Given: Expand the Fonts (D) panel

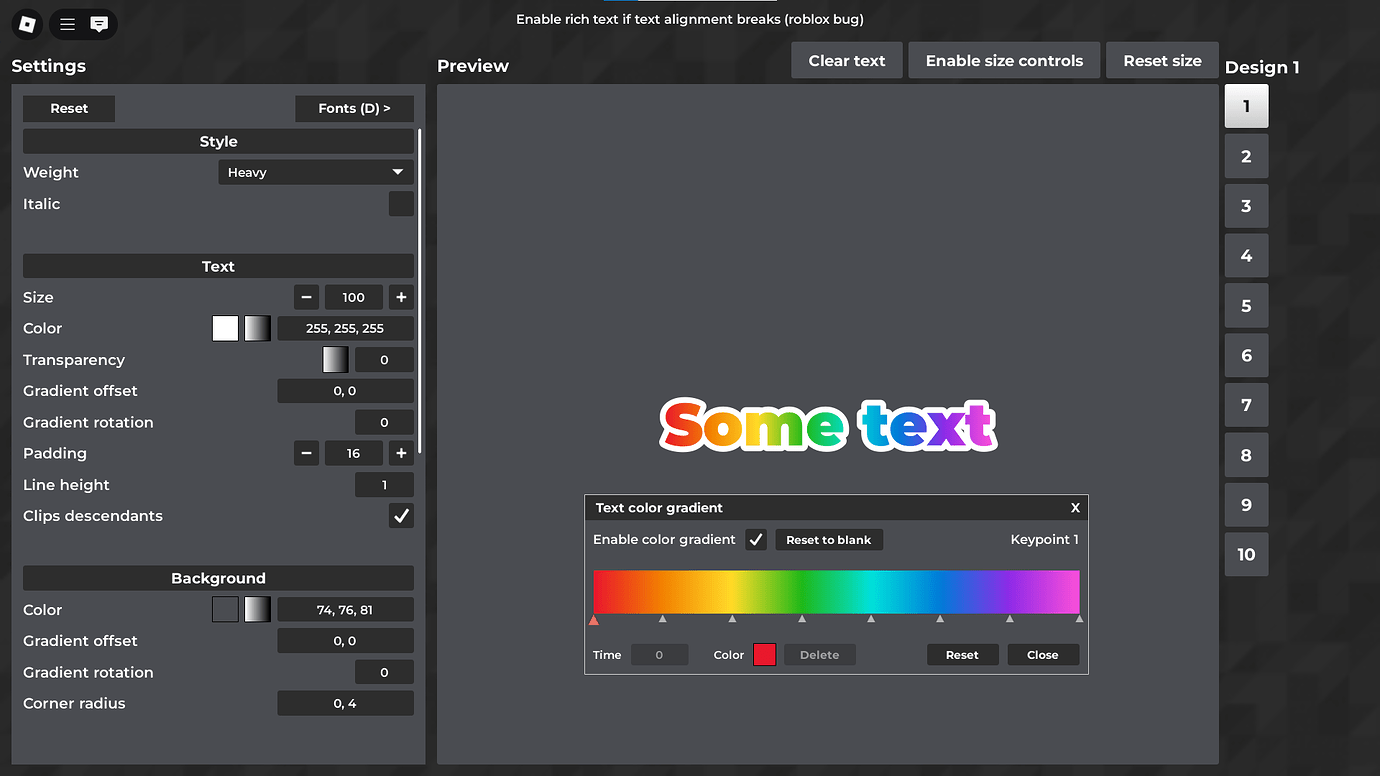Looking at the screenshot, I should point(354,108).
